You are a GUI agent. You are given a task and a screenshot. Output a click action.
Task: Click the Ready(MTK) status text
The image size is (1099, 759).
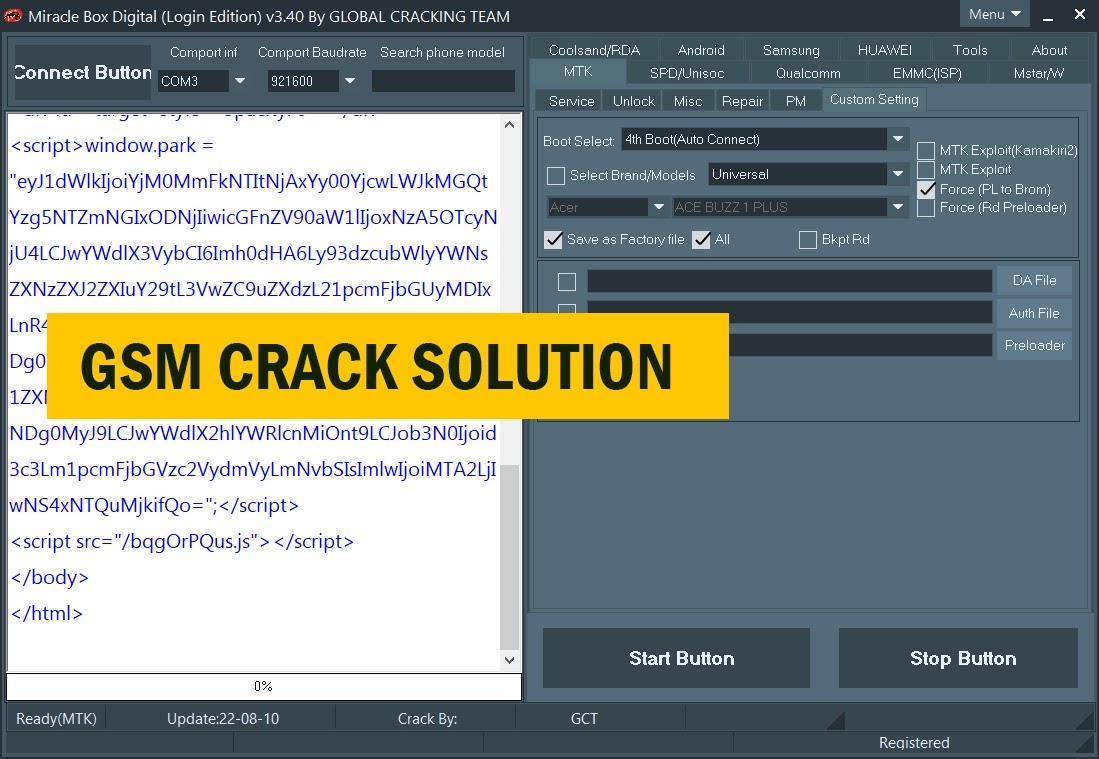pos(56,718)
